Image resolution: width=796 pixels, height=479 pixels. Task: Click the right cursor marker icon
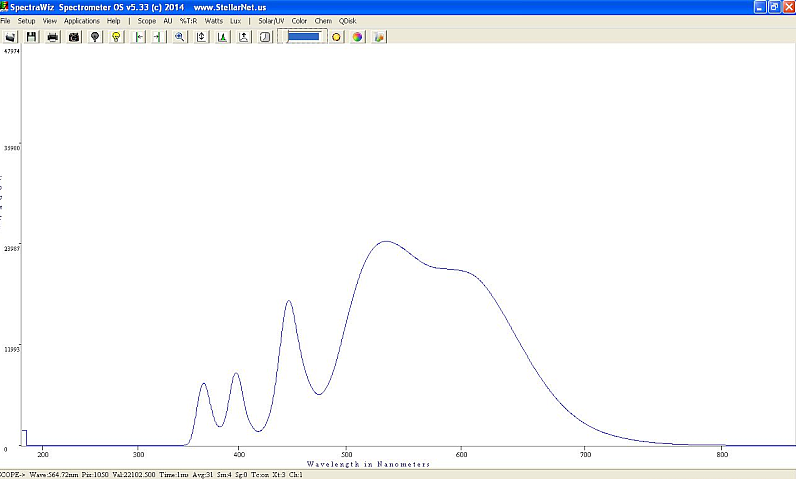tap(158, 37)
